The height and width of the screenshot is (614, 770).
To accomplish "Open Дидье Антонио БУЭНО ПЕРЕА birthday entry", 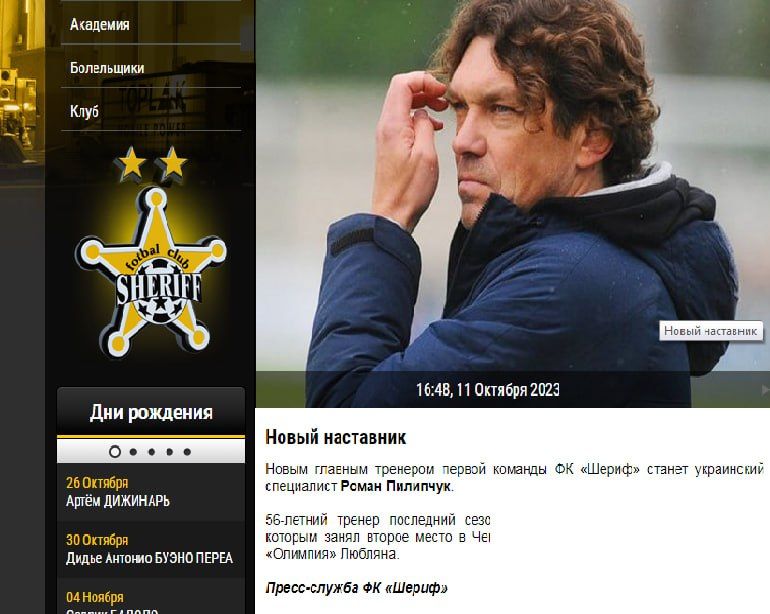I will (149, 558).
